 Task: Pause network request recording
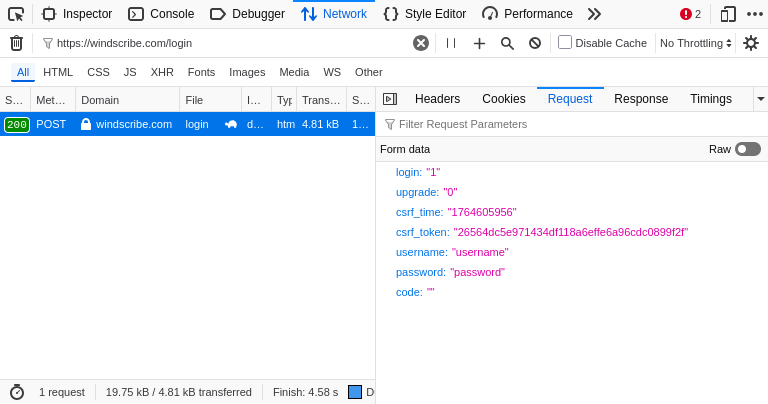(x=451, y=43)
